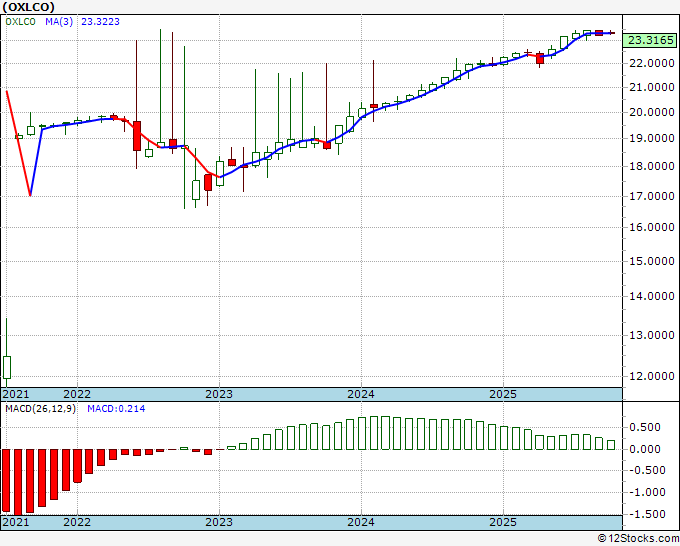The width and height of the screenshot is (680, 546).
Task: Click the 14.0000 price axis label
Action: 652,296
